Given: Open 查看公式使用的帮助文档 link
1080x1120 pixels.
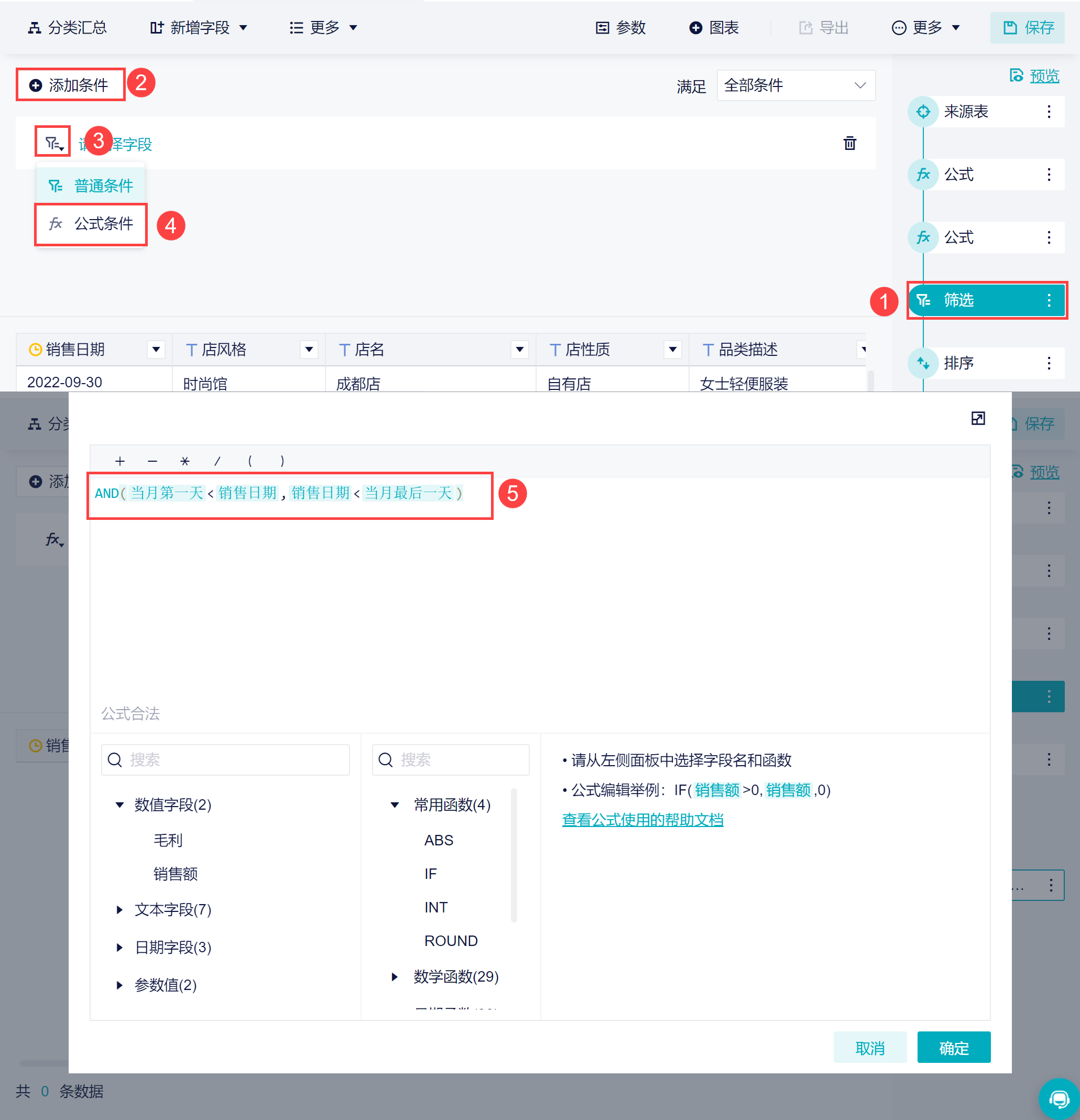Looking at the screenshot, I should 642,820.
